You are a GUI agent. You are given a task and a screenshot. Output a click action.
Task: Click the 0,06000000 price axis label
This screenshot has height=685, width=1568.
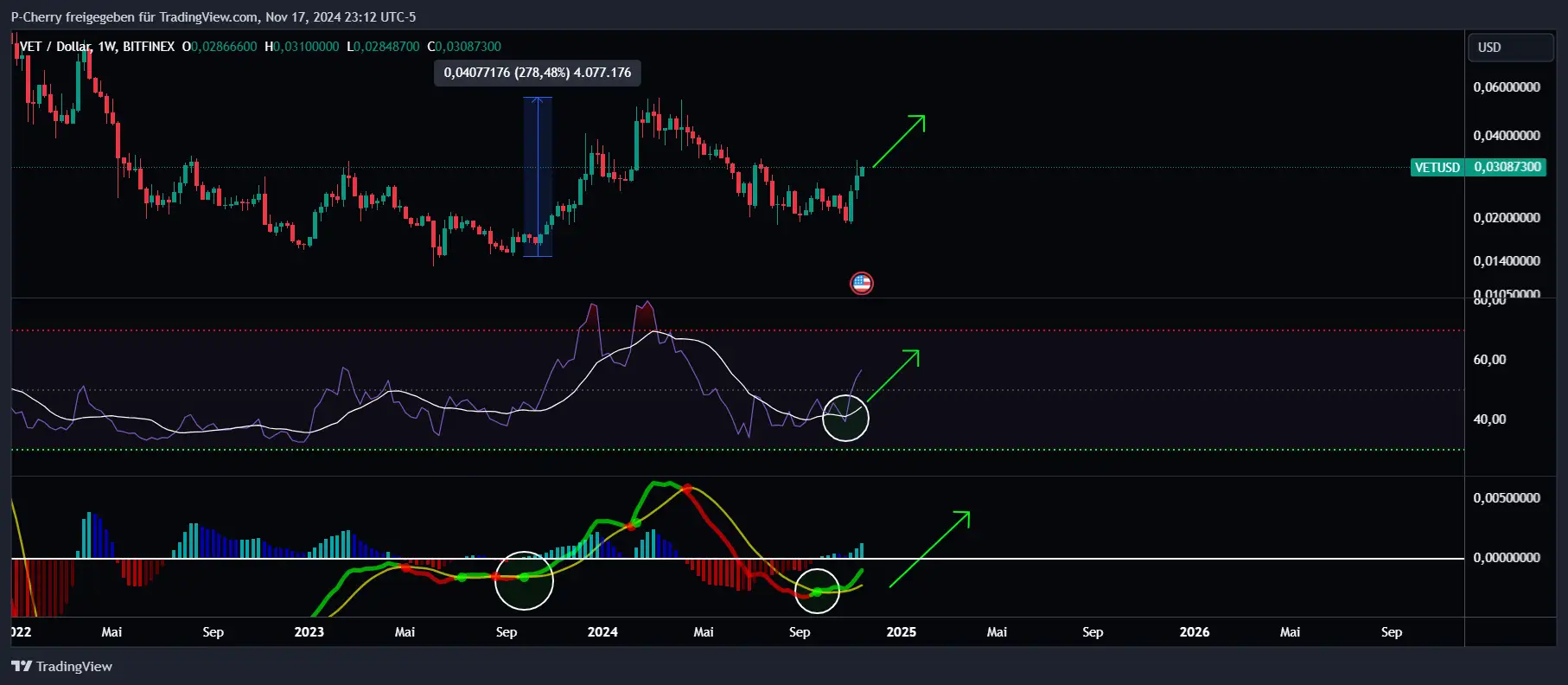1507,87
